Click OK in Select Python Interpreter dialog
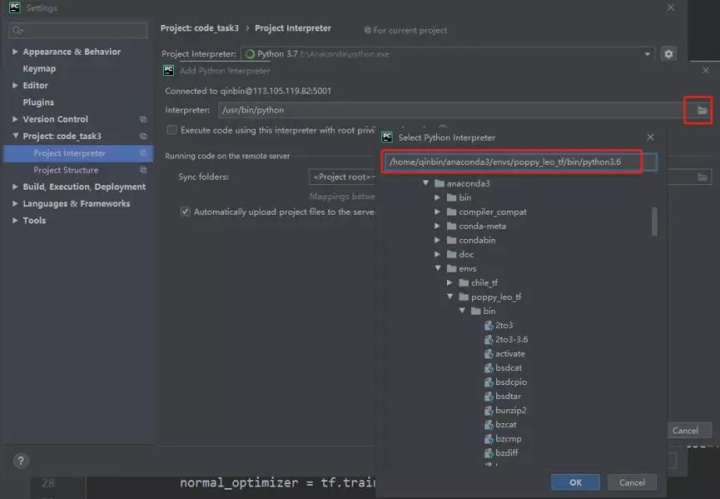This screenshot has height=499, width=720. point(575,482)
